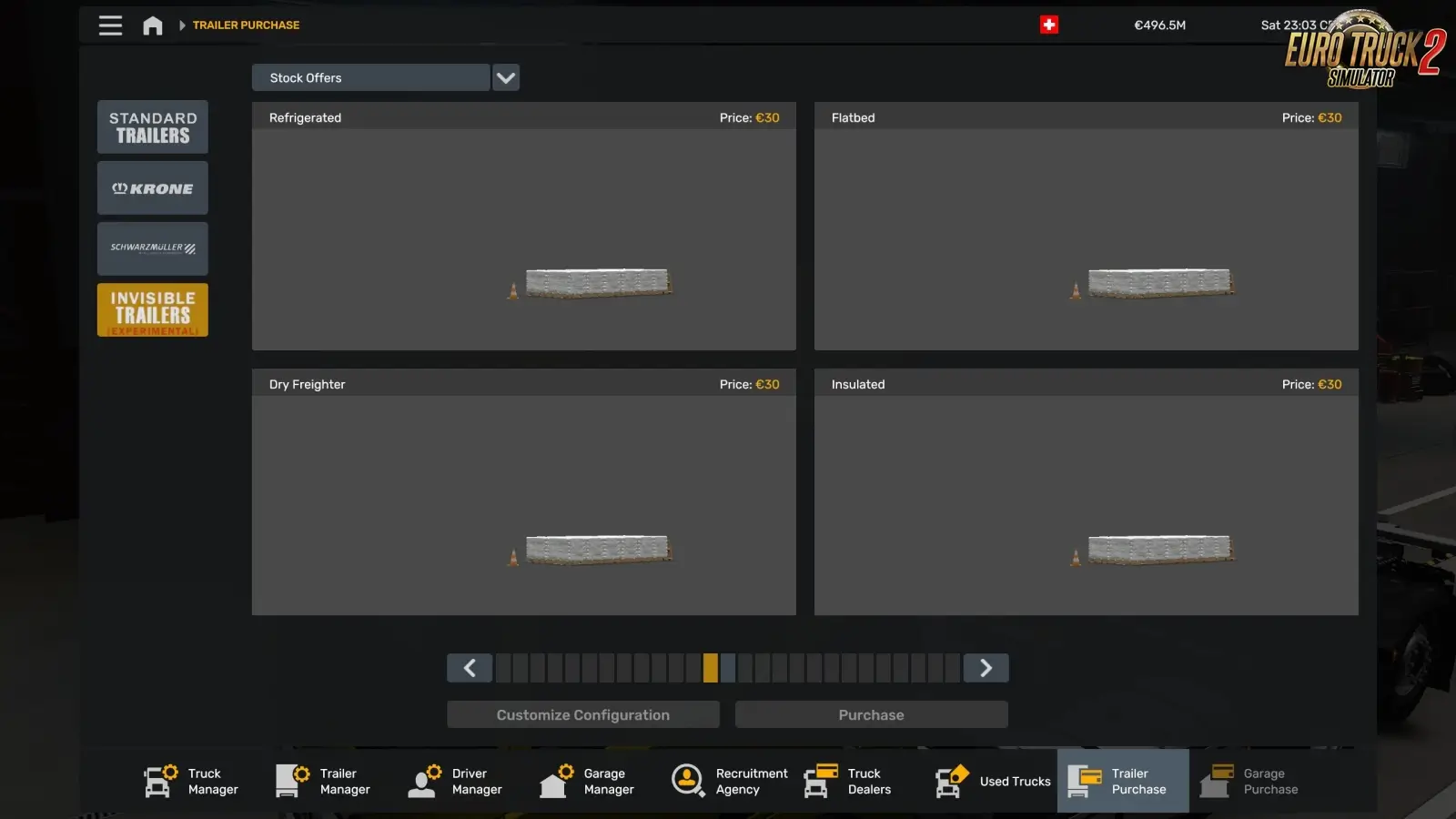Click the Stock Offers combo box field
This screenshot has height=819, width=1456.
[370, 78]
